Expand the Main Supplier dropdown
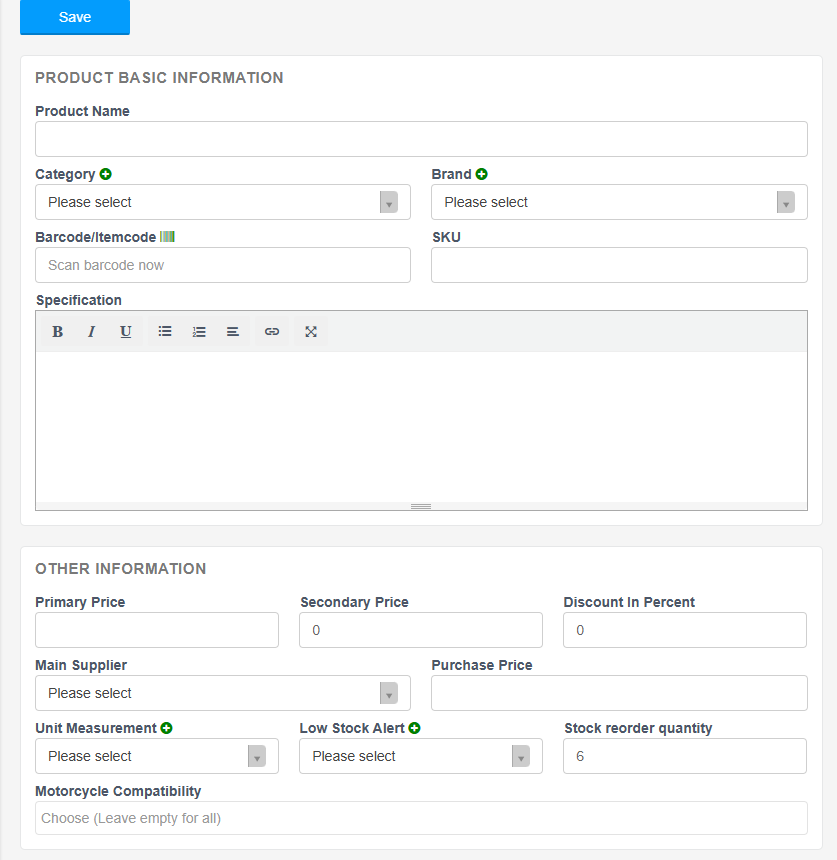This screenshot has height=860, width=837. 222,693
